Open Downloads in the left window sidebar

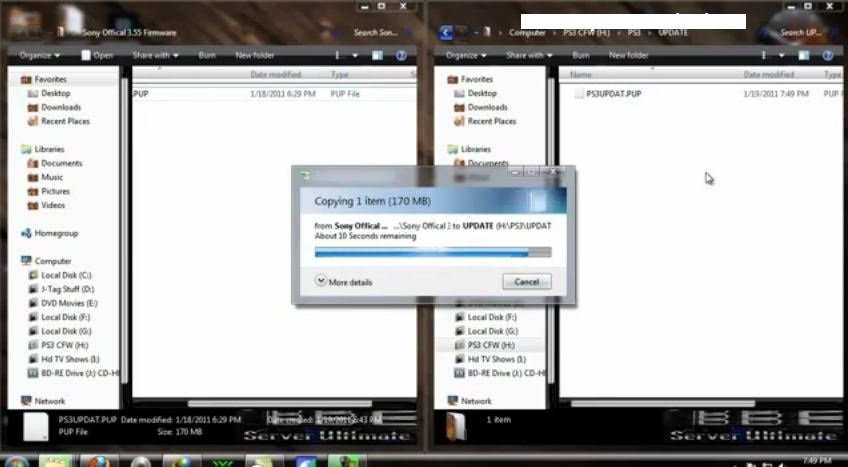(61, 107)
